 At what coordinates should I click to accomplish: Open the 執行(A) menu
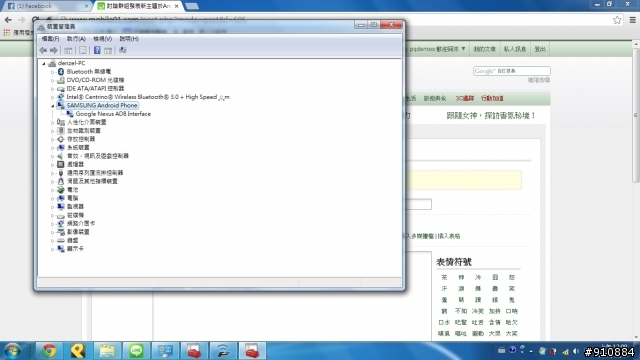click(x=76, y=39)
